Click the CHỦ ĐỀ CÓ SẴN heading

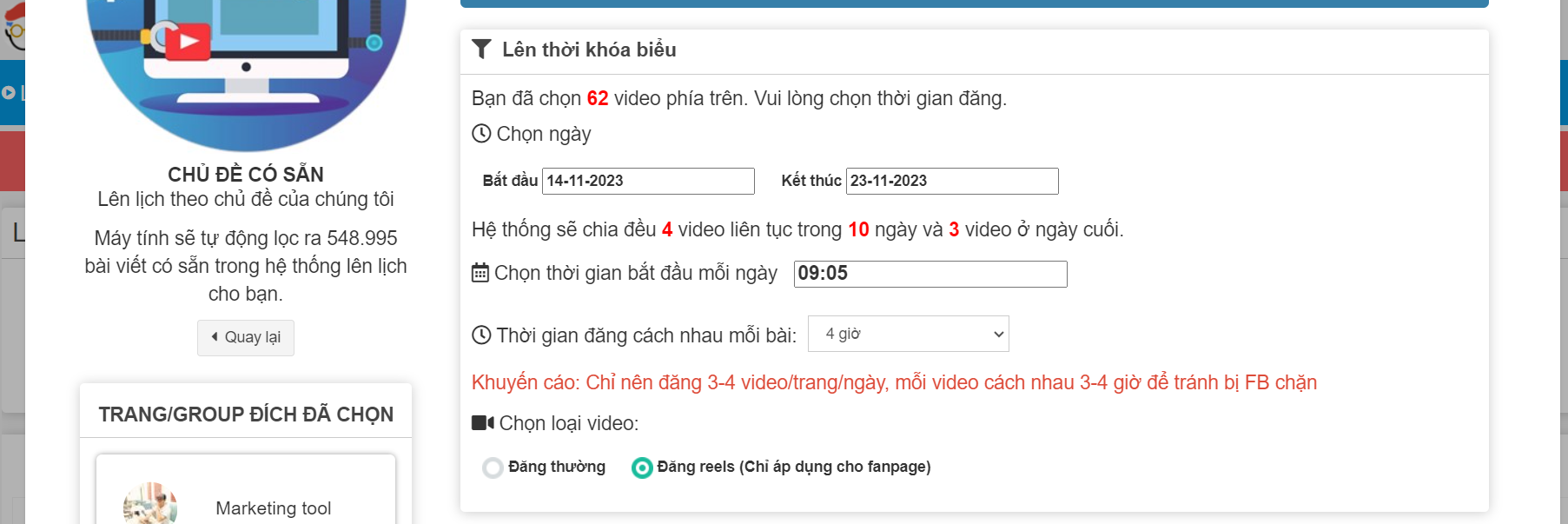click(x=246, y=174)
